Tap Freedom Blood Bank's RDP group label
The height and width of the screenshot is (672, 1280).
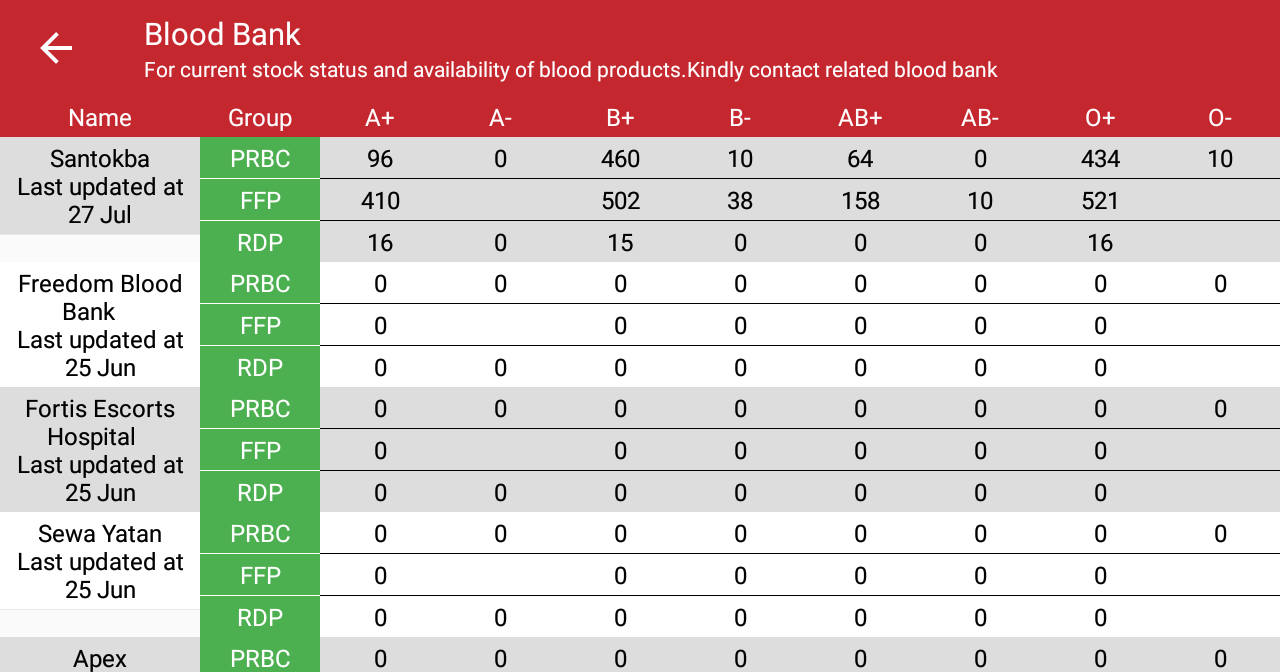point(260,367)
